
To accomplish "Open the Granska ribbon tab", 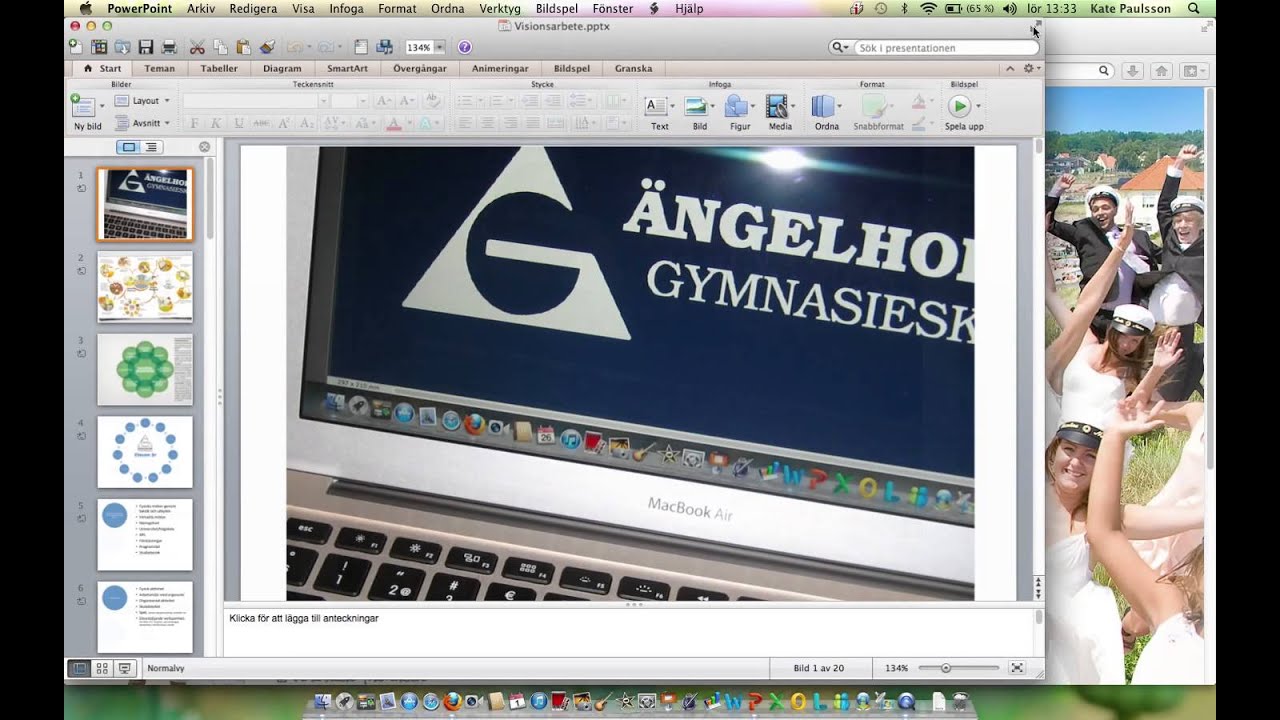I will [633, 69].
